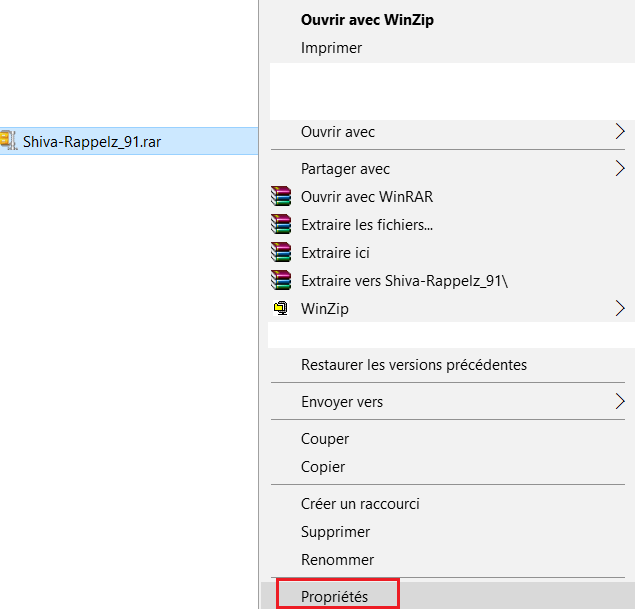635x609 pixels.
Task: Select Couper in the context menu
Action: 325,439
